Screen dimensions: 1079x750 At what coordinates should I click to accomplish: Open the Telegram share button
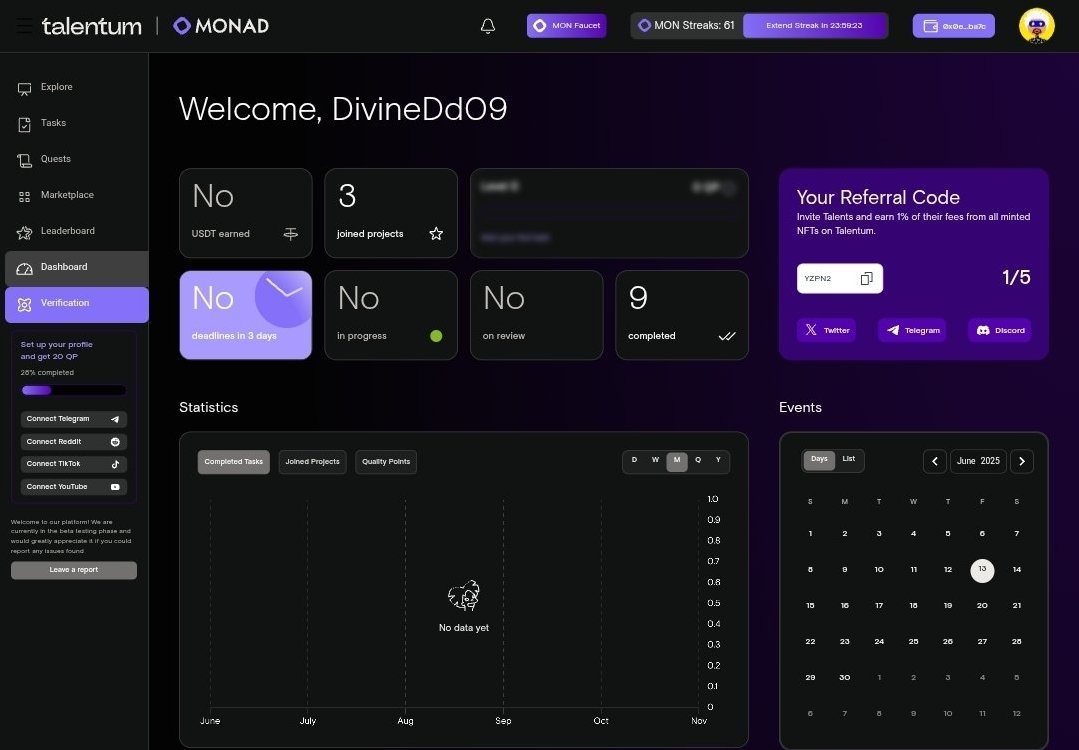point(911,330)
